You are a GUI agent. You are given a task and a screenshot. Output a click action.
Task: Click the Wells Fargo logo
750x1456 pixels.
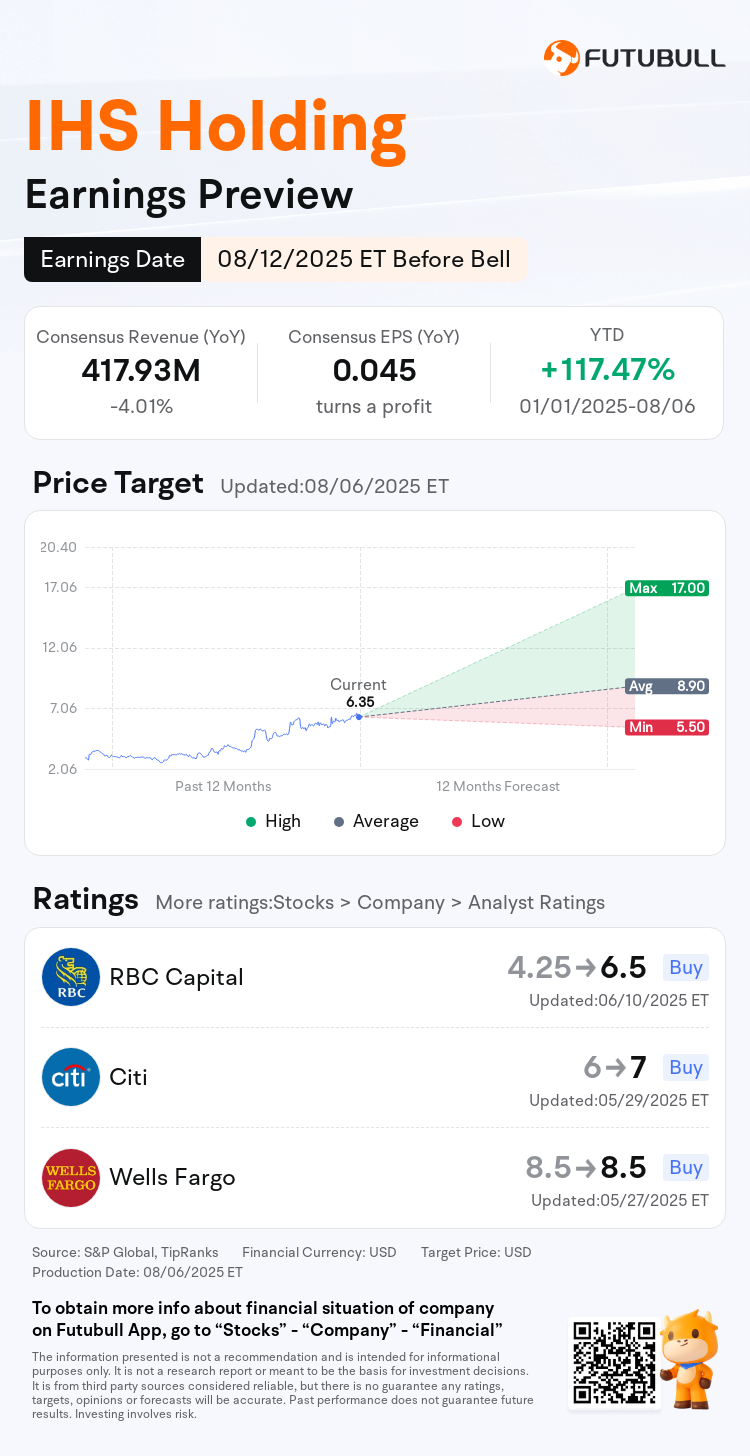[x=71, y=1177]
